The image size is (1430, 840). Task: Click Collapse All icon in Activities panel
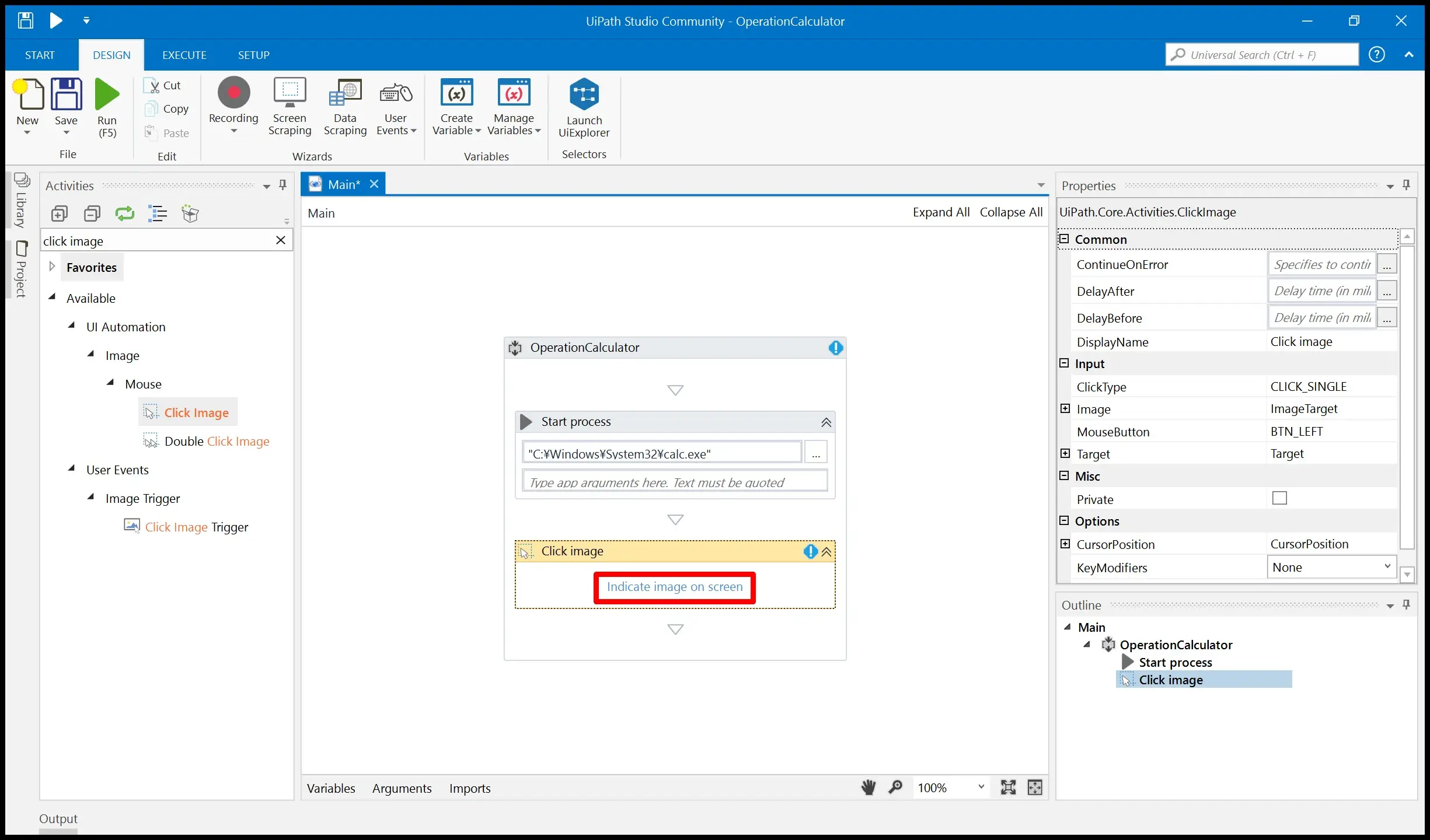point(92,213)
